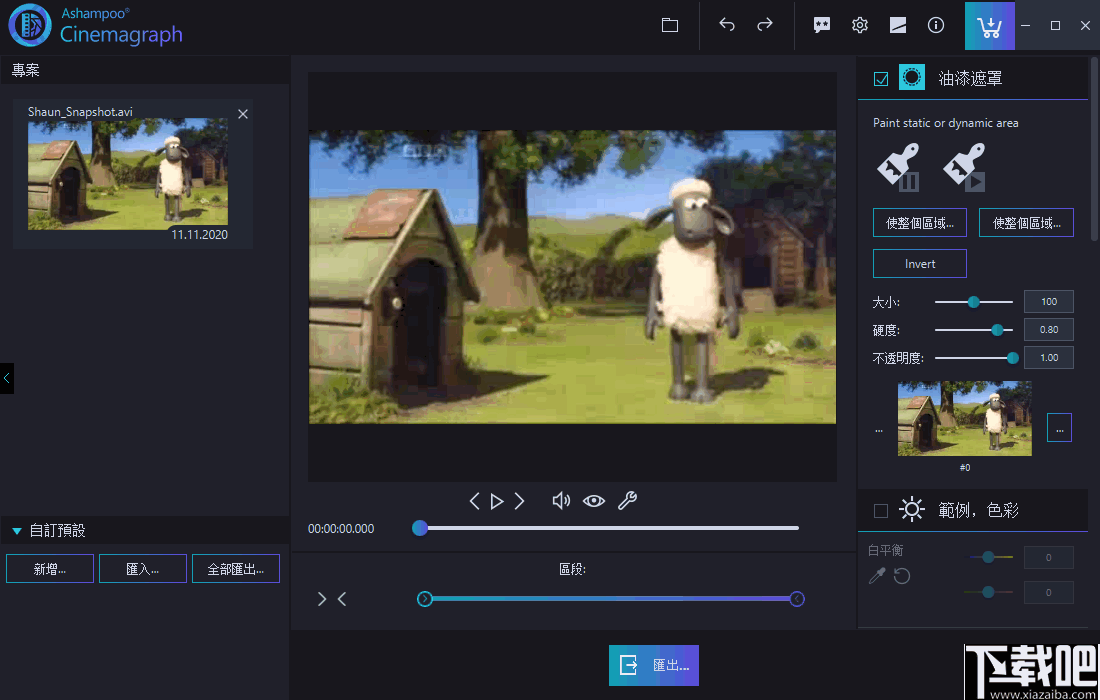
Task: Click the Invert button
Action: 920,264
